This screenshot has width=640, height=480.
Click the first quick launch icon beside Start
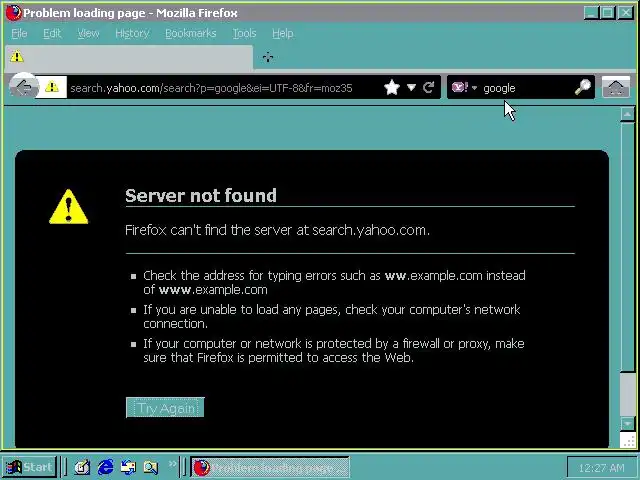point(82,467)
